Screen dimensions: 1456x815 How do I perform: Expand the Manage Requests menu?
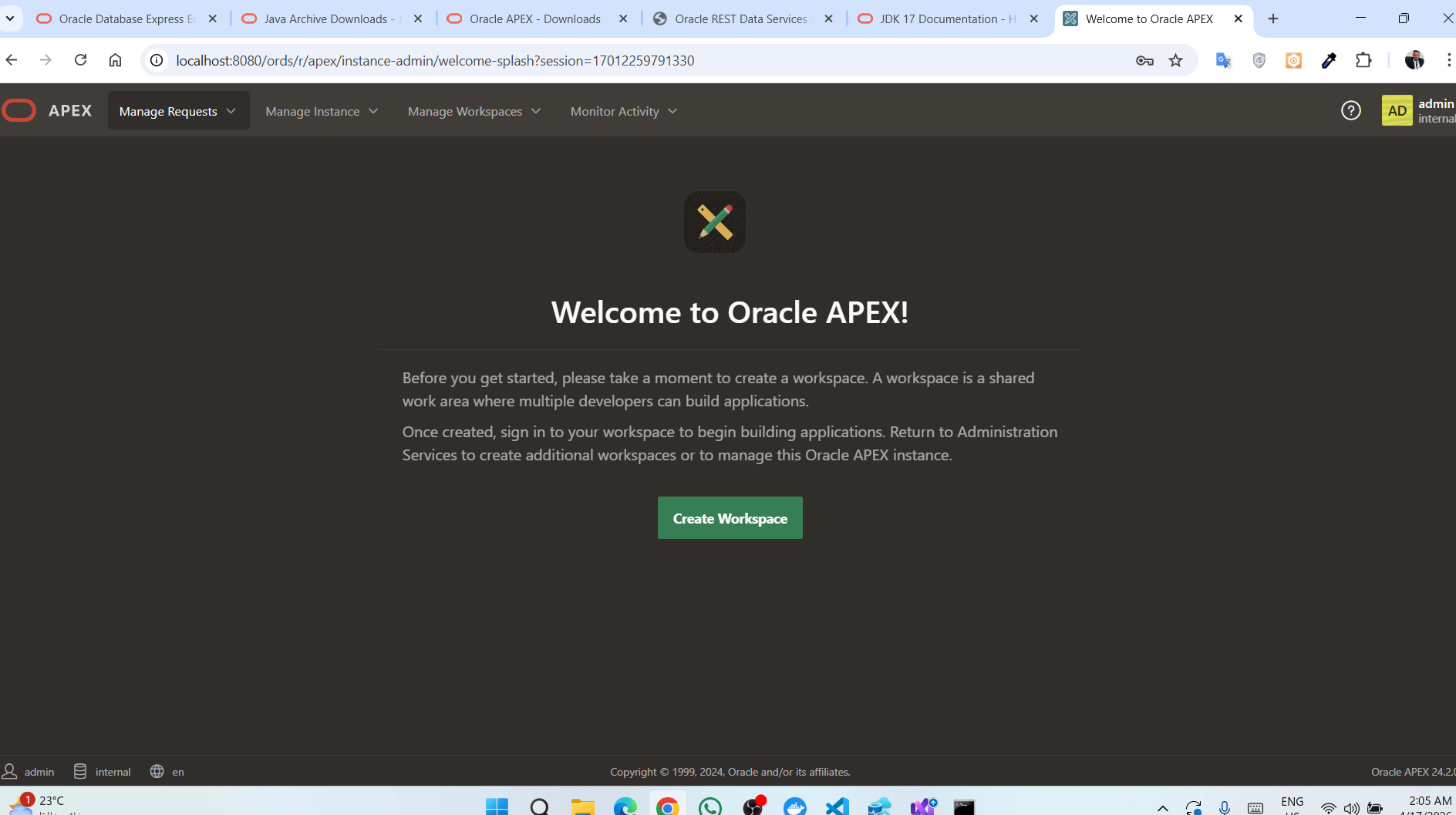178,111
